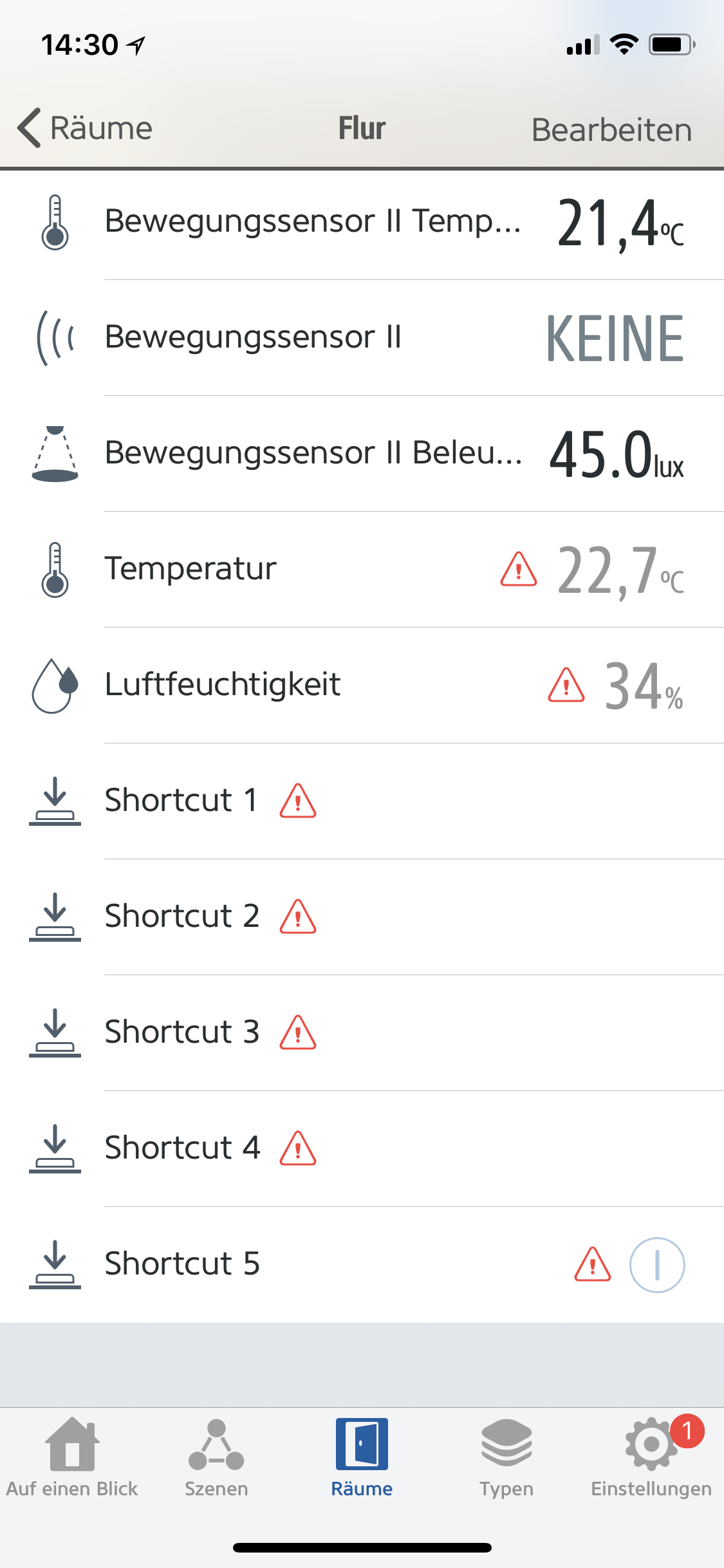Tap the illuminance lamp cone icon
This screenshot has height=1568, width=724.
click(x=55, y=454)
